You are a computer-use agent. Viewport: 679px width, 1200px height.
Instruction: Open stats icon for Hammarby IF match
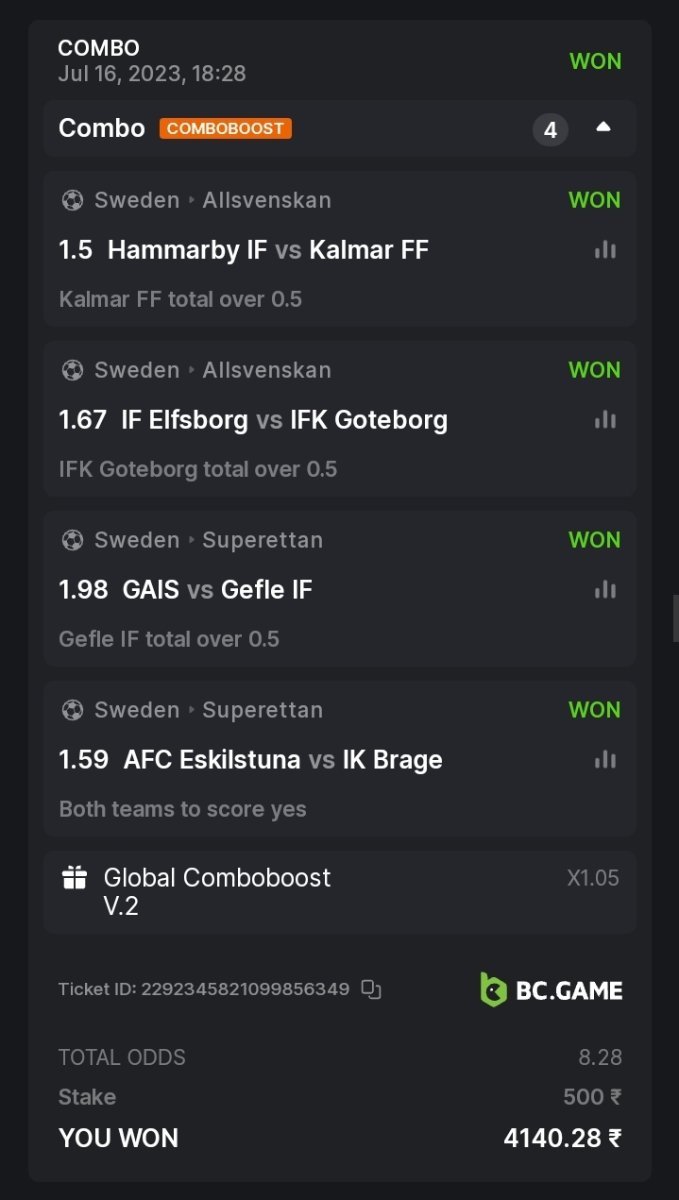604,250
